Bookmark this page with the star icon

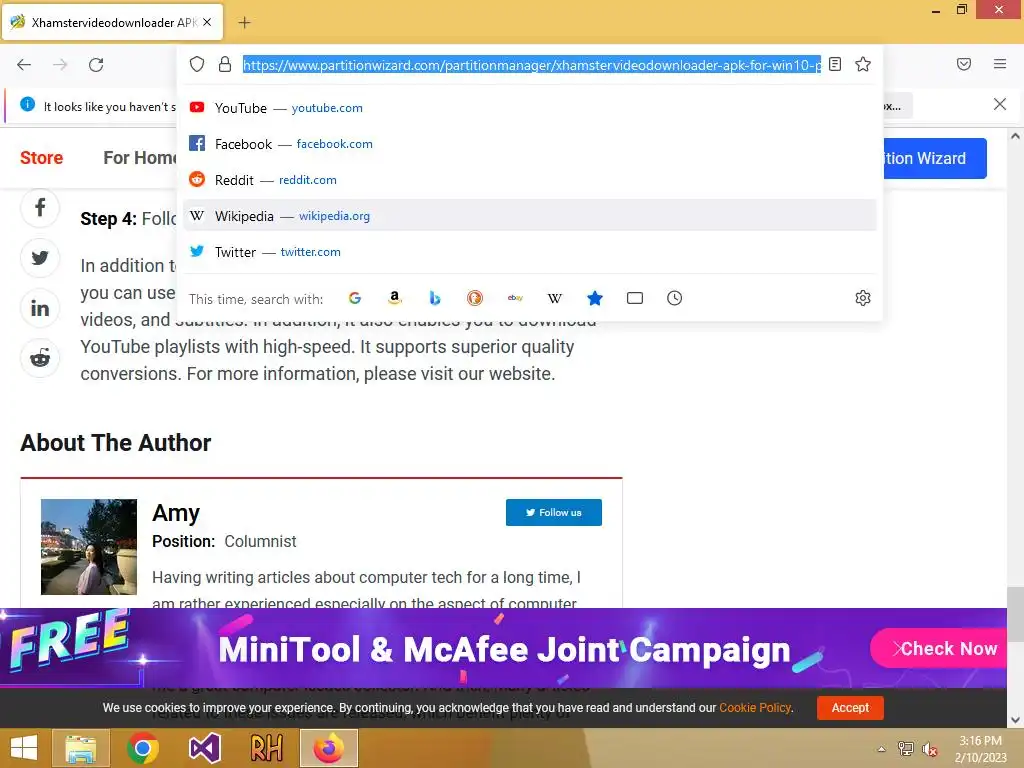[863, 64]
